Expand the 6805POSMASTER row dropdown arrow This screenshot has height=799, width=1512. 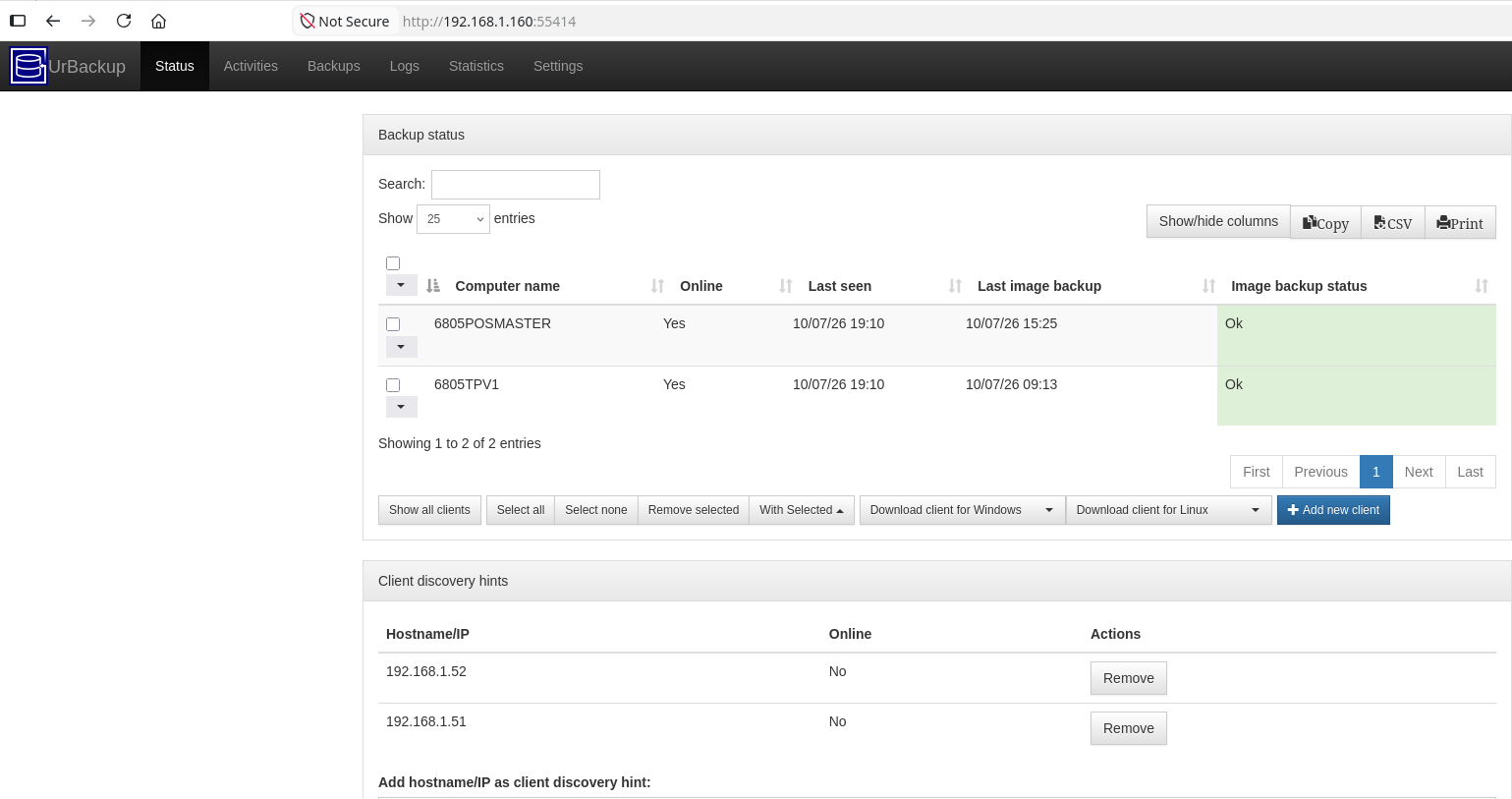pyautogui.click(x=401, y=346)
